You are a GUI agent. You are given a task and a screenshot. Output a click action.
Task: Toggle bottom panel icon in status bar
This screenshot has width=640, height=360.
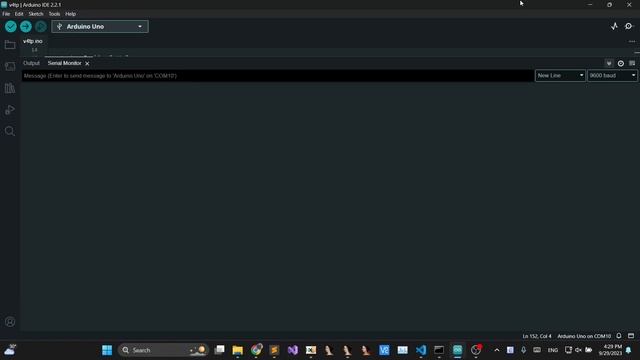click(x=631, y=336)
